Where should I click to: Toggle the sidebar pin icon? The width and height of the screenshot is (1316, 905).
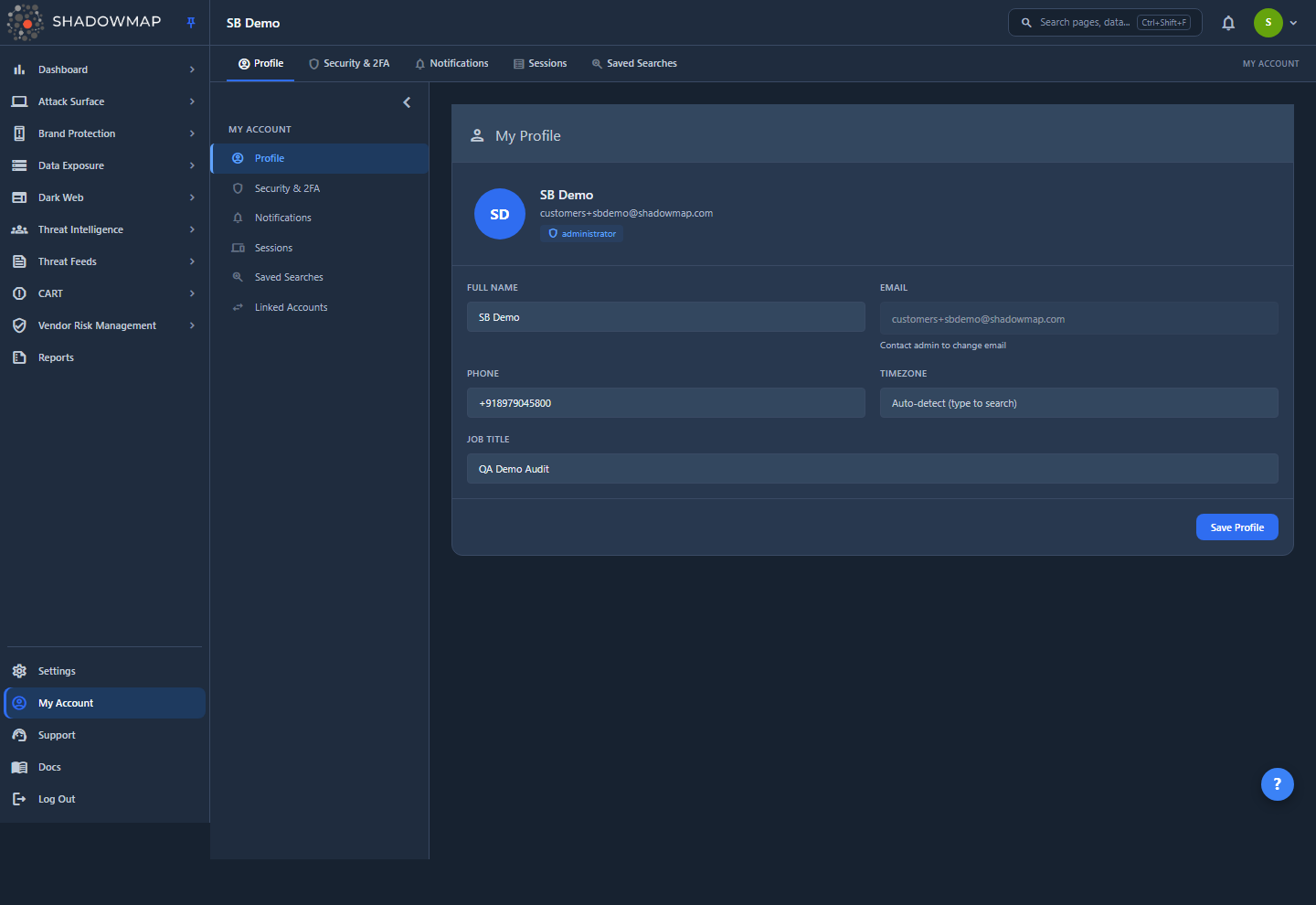pos(191,23)
